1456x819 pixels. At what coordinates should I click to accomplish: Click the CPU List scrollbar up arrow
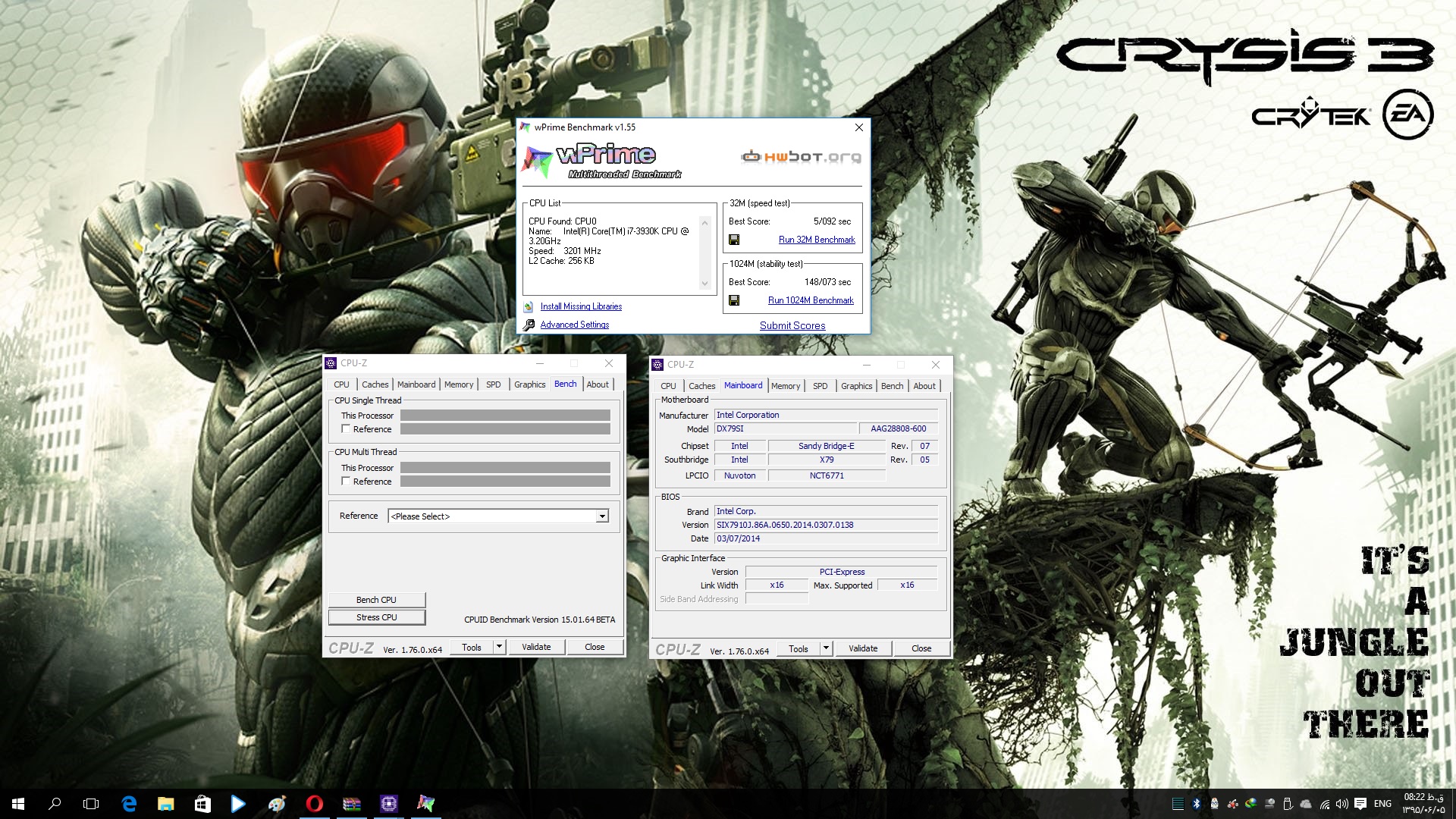click(x=704, y=223)
